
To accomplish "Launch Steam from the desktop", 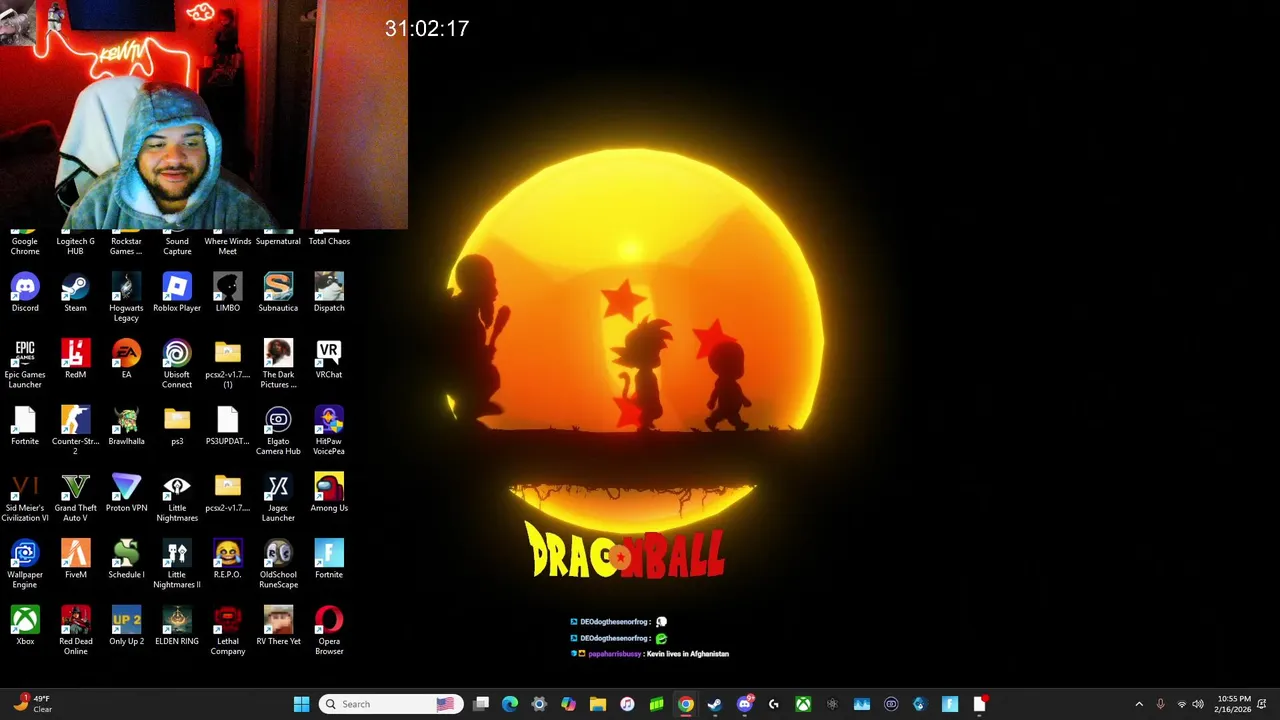I will (75, 293).
